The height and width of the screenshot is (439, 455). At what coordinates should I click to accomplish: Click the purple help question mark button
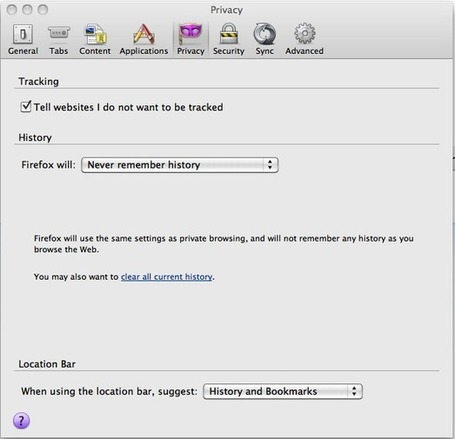[21, 420]
